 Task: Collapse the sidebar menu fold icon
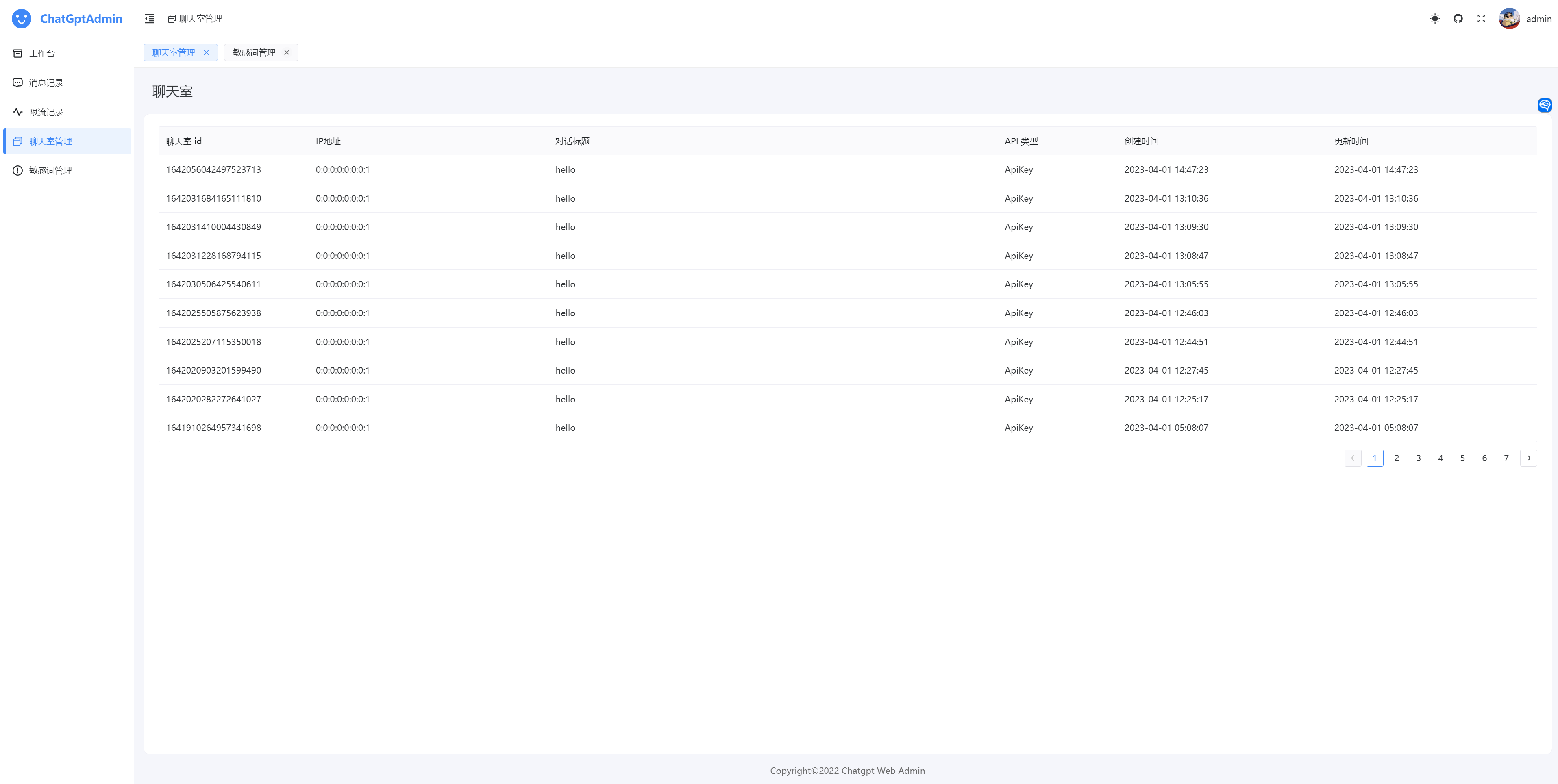pyautogui.click(x=149, y=19)
